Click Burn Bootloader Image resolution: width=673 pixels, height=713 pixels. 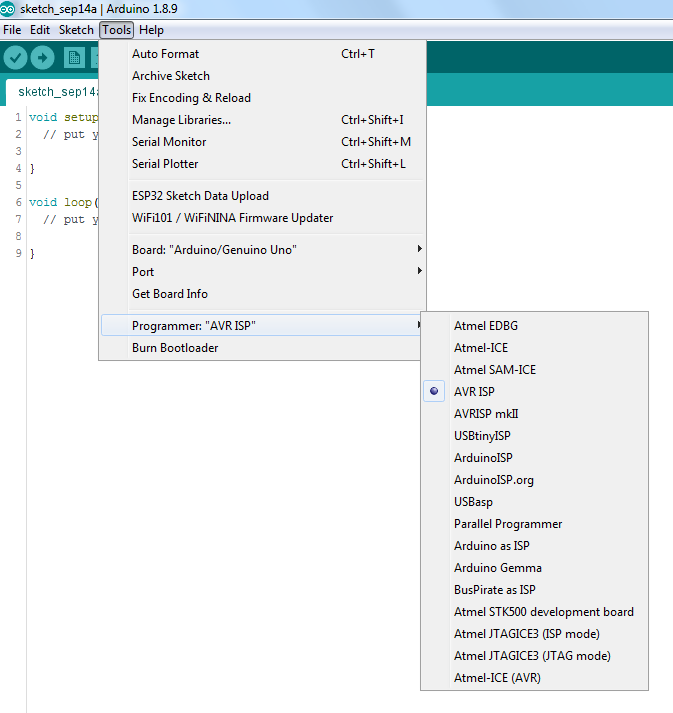click(263, 348)
